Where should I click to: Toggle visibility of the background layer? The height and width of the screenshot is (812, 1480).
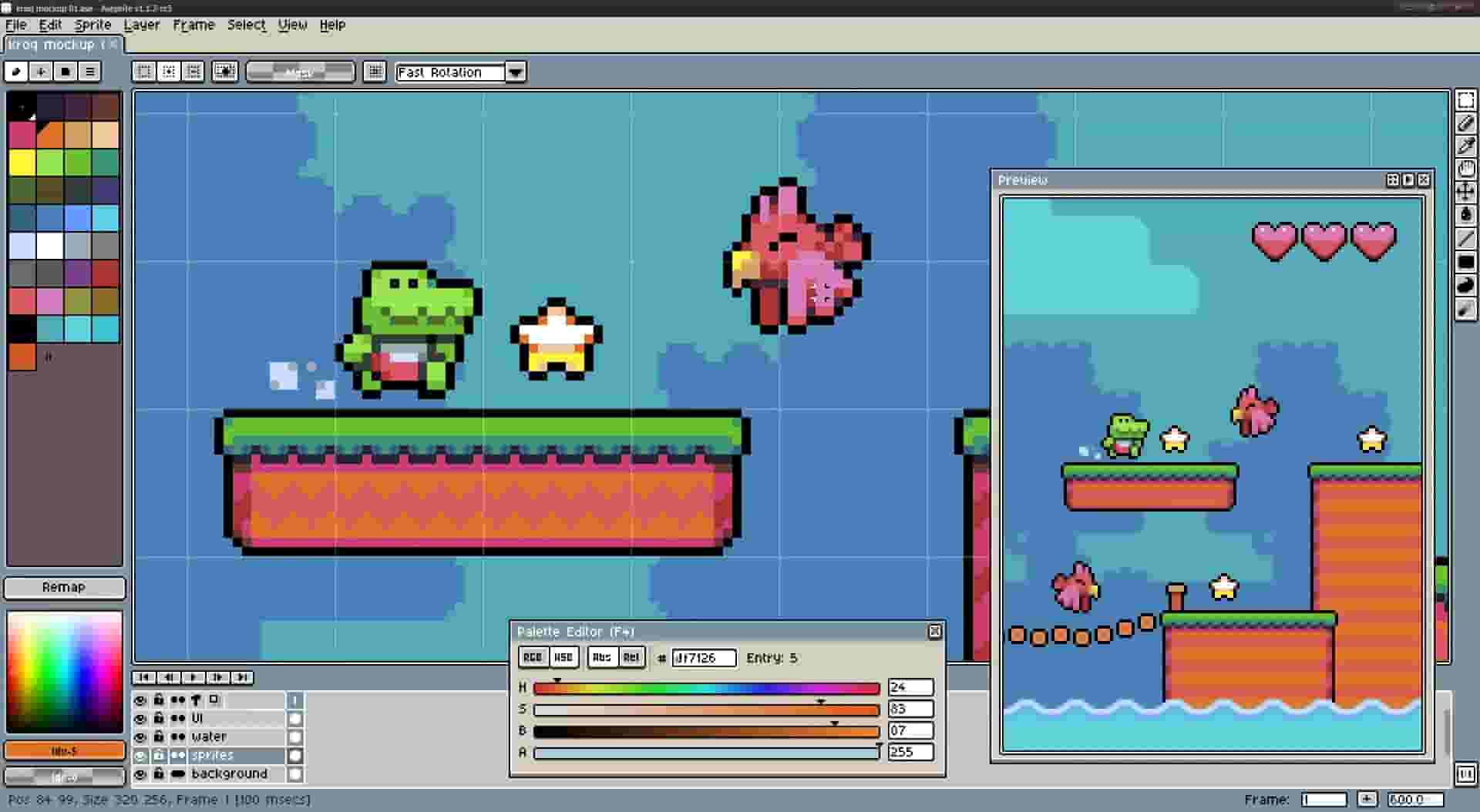click(140, 773)
